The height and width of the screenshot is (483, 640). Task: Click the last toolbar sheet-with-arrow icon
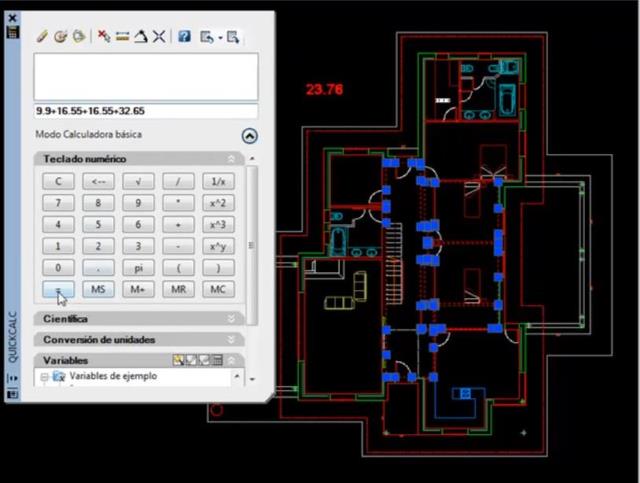pos(233,37)
